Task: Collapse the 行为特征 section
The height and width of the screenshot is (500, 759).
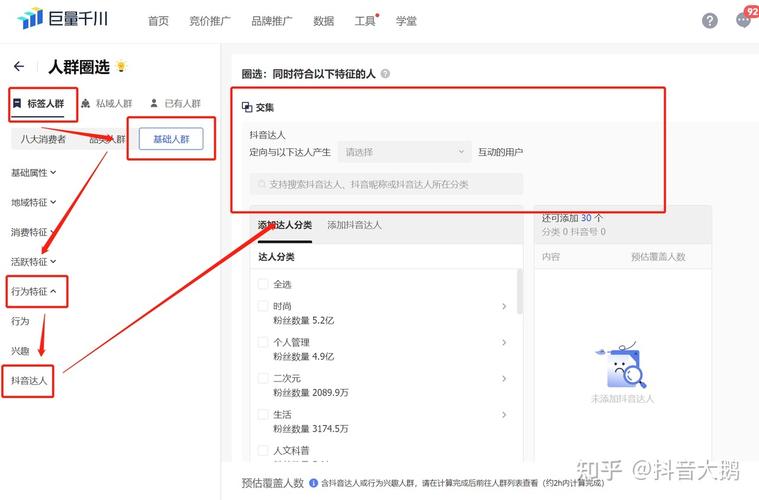Action: tap(33, 291)
